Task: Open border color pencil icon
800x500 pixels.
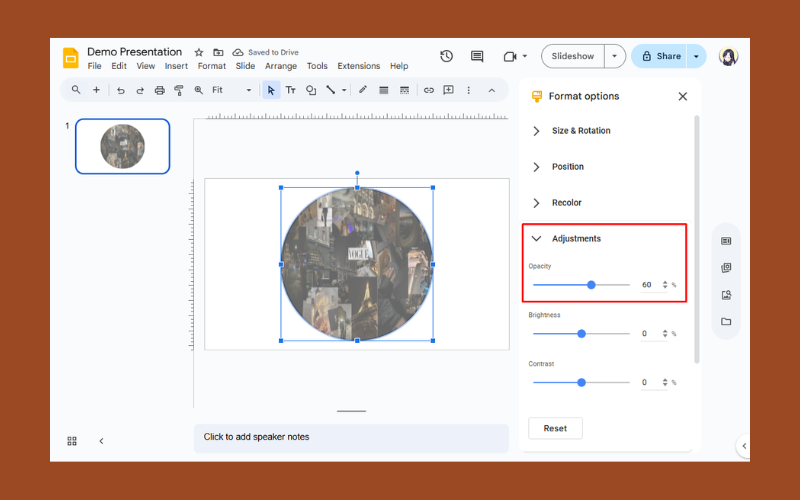Action: pyautogui.click(x=363, y=90)
